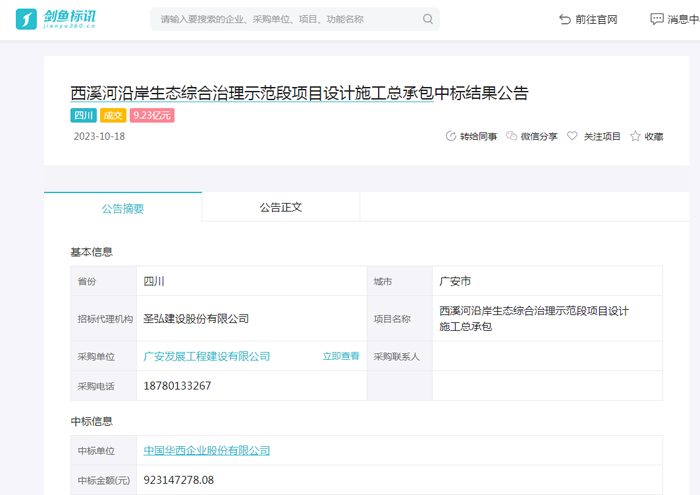Click the bid amount 923147278.08
700x495 pixels.
click(179, 480)
